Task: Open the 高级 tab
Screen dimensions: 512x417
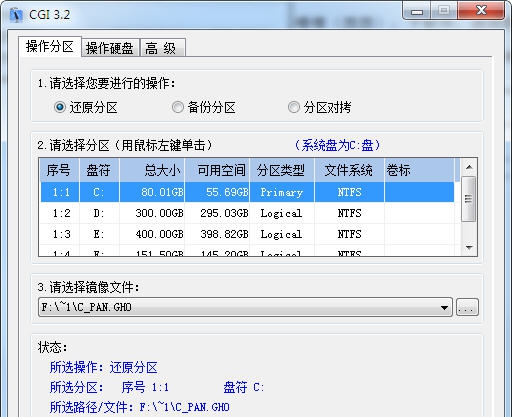Action: pyautogui.click(x=162, y=48)
